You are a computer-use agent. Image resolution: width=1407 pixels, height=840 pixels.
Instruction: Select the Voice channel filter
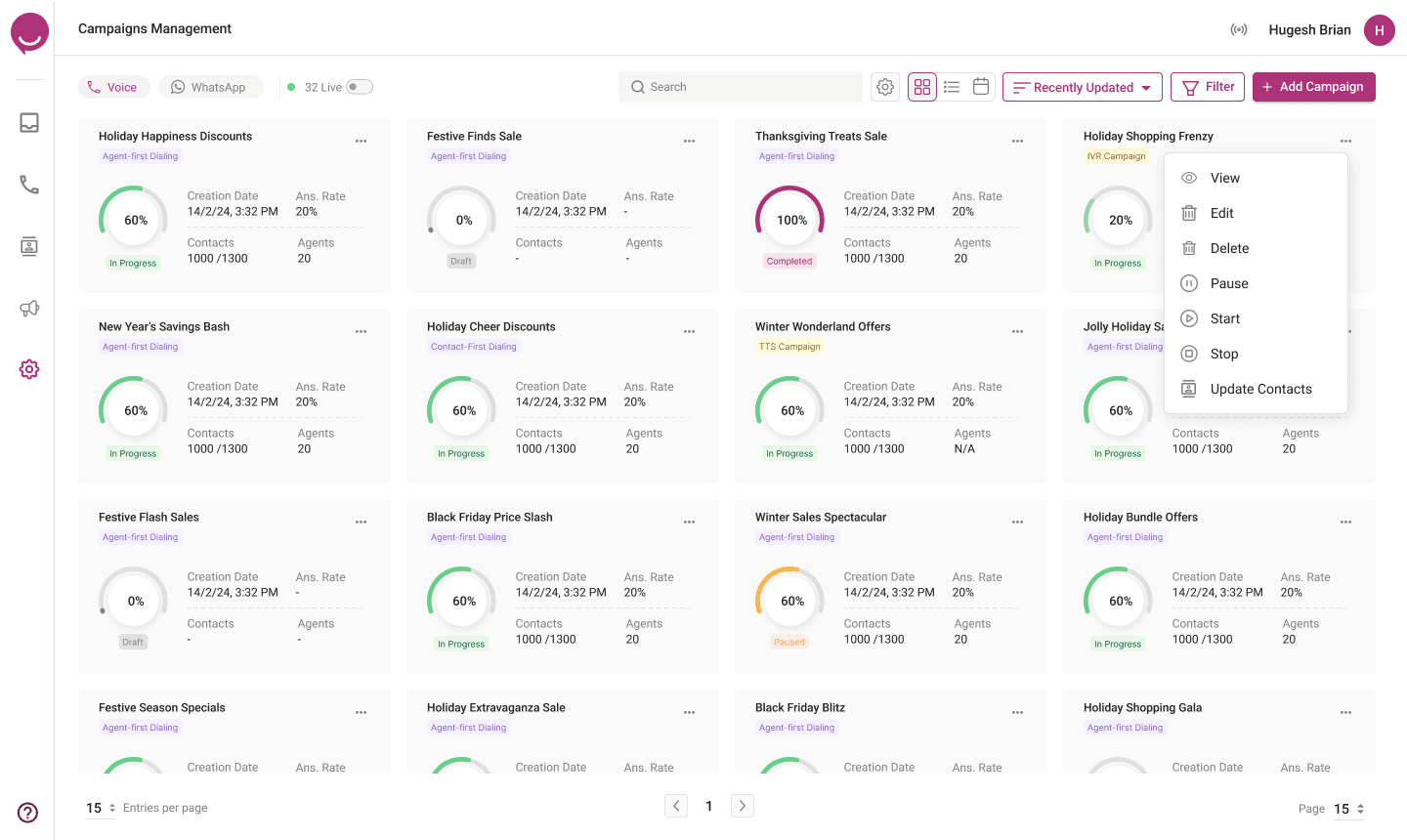pos(113,87)
